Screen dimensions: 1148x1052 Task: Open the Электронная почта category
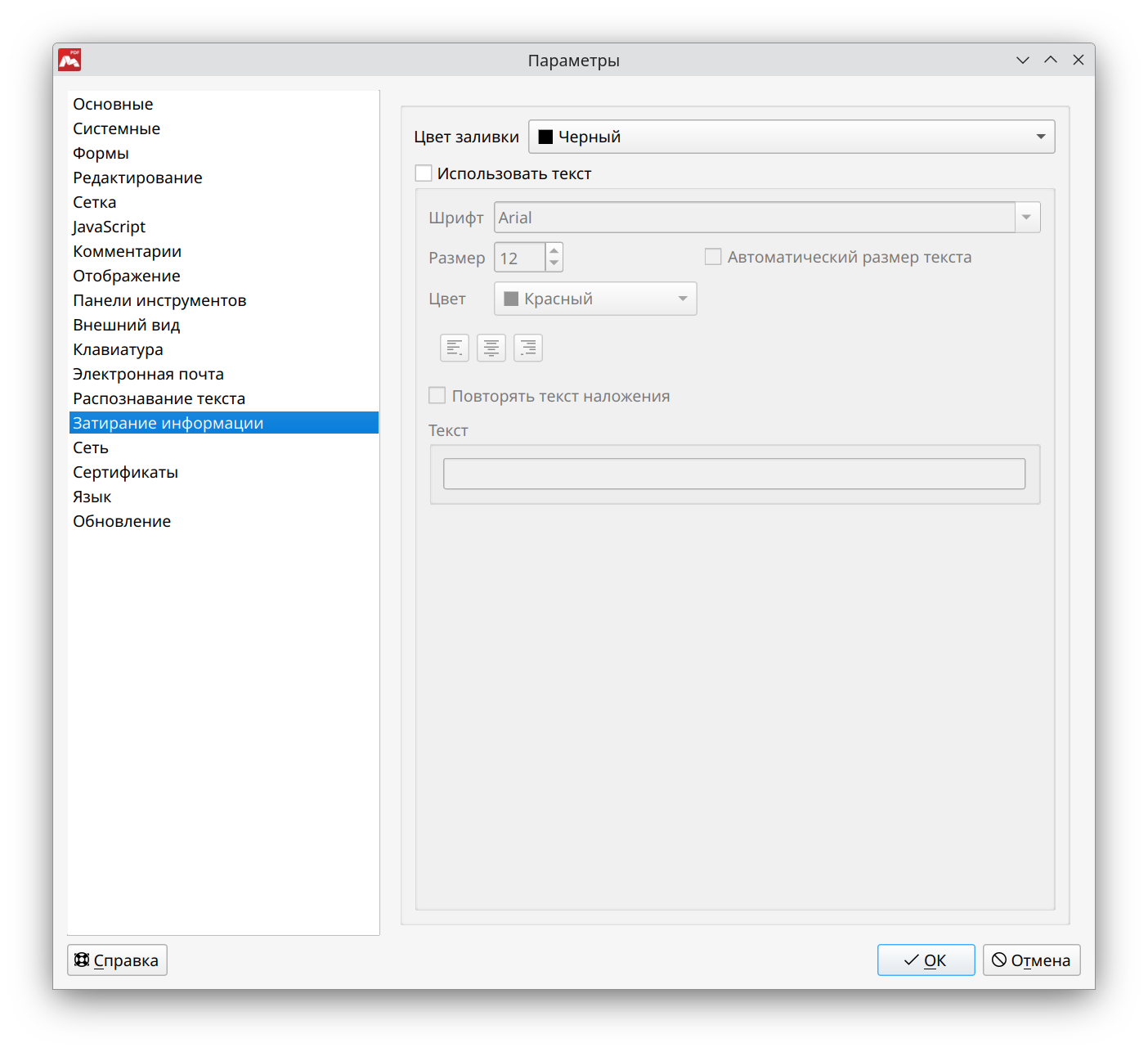(x=223, y=374)
